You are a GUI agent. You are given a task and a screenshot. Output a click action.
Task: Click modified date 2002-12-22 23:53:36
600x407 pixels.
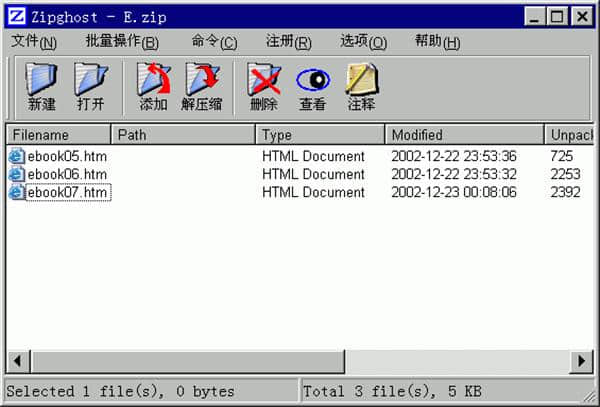[454, 156]
